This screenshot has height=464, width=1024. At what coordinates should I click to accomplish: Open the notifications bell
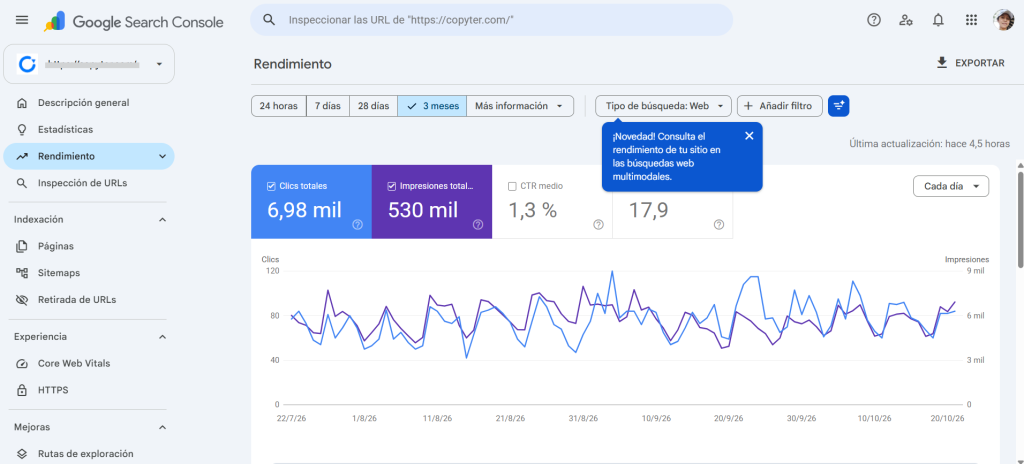point(938,20)
